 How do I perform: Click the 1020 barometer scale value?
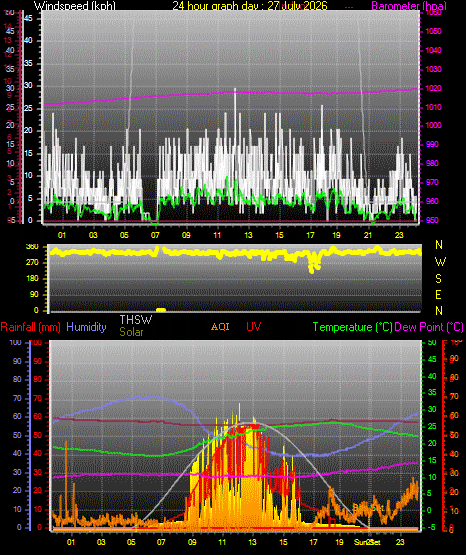pyautogui.click(x=433, y=88)
